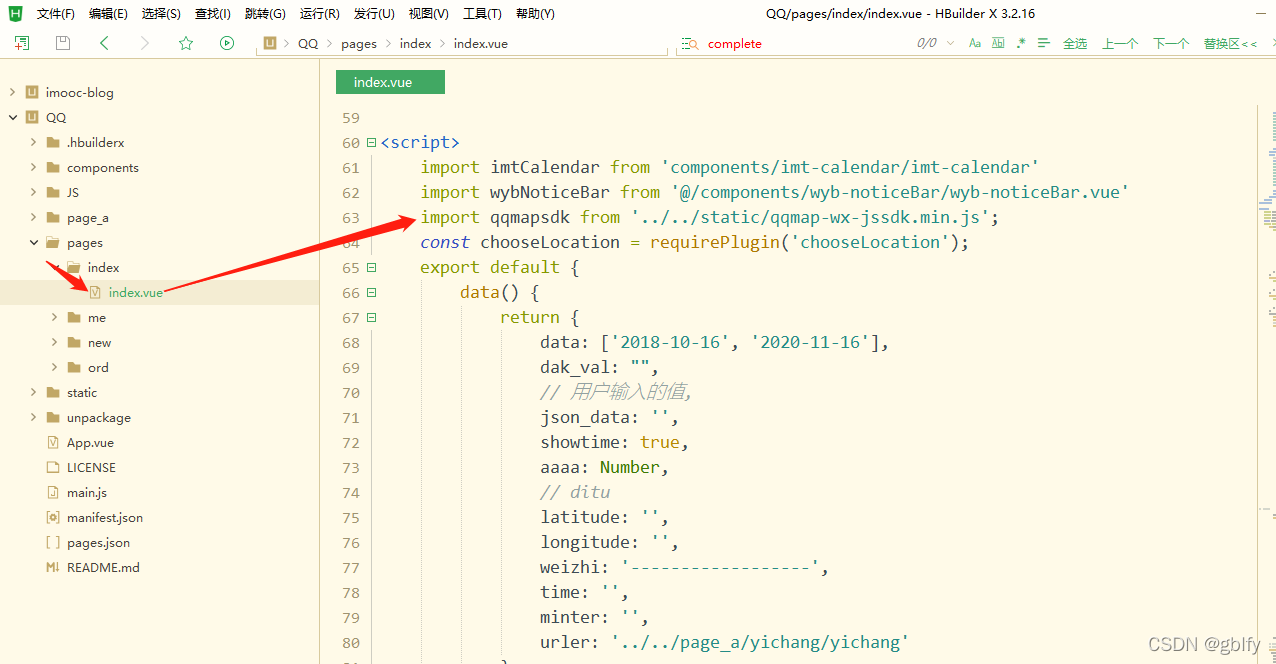The image size is (1276, 664).
Task: Click the .hbuilderx folder icon
Action: pos(53,142)
